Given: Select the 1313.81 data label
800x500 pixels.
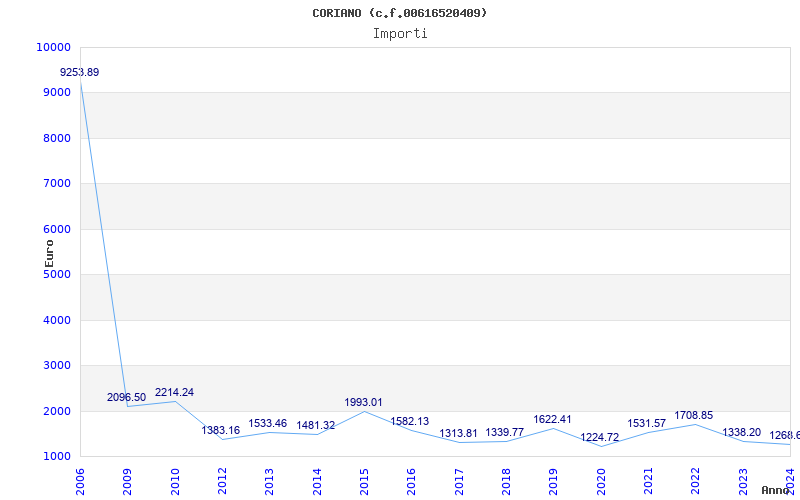Looking at the screenshot, I should coord(458,433).
